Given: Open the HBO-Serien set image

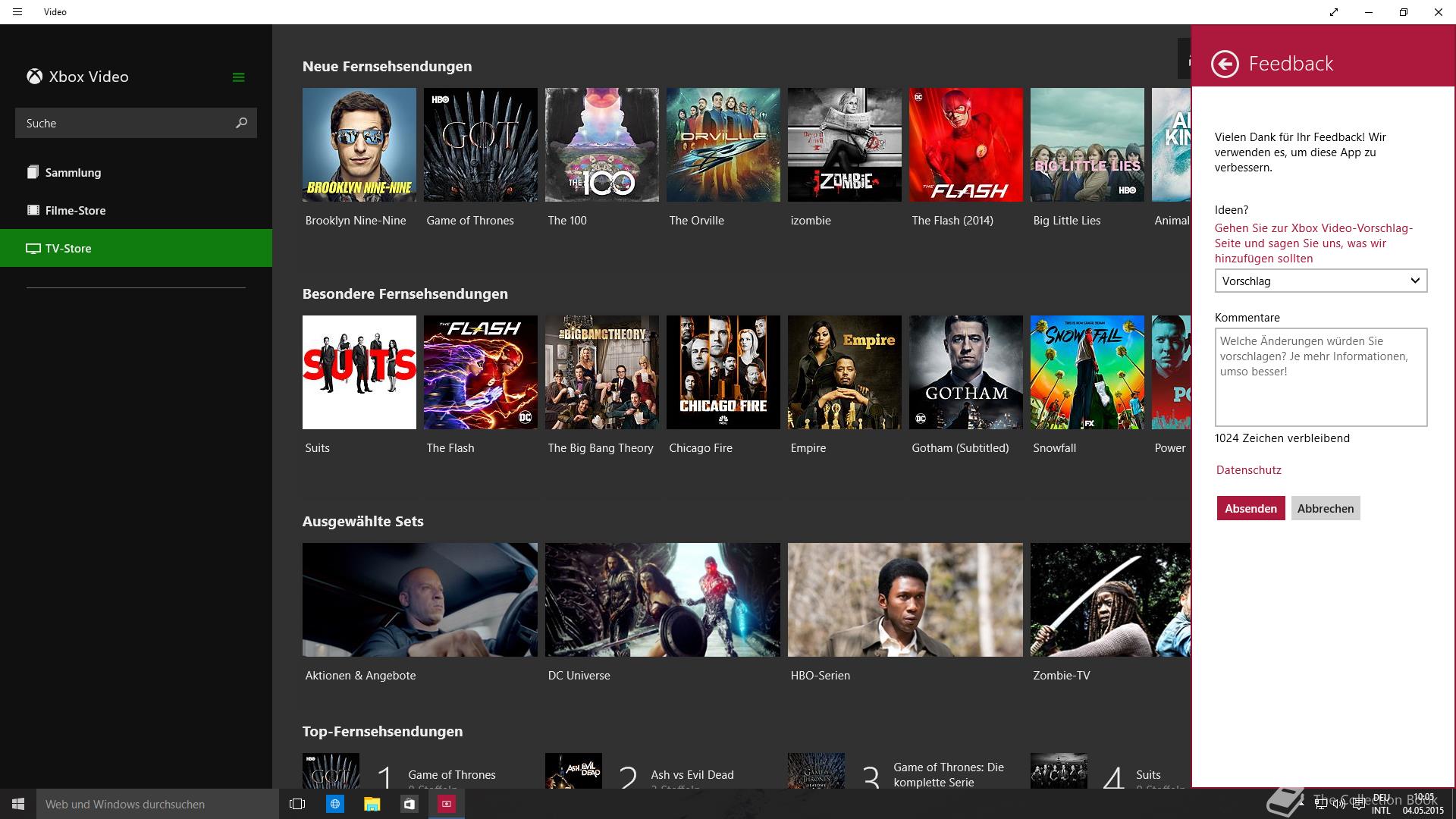Looking at the screenshot, I should coord(905,600).
